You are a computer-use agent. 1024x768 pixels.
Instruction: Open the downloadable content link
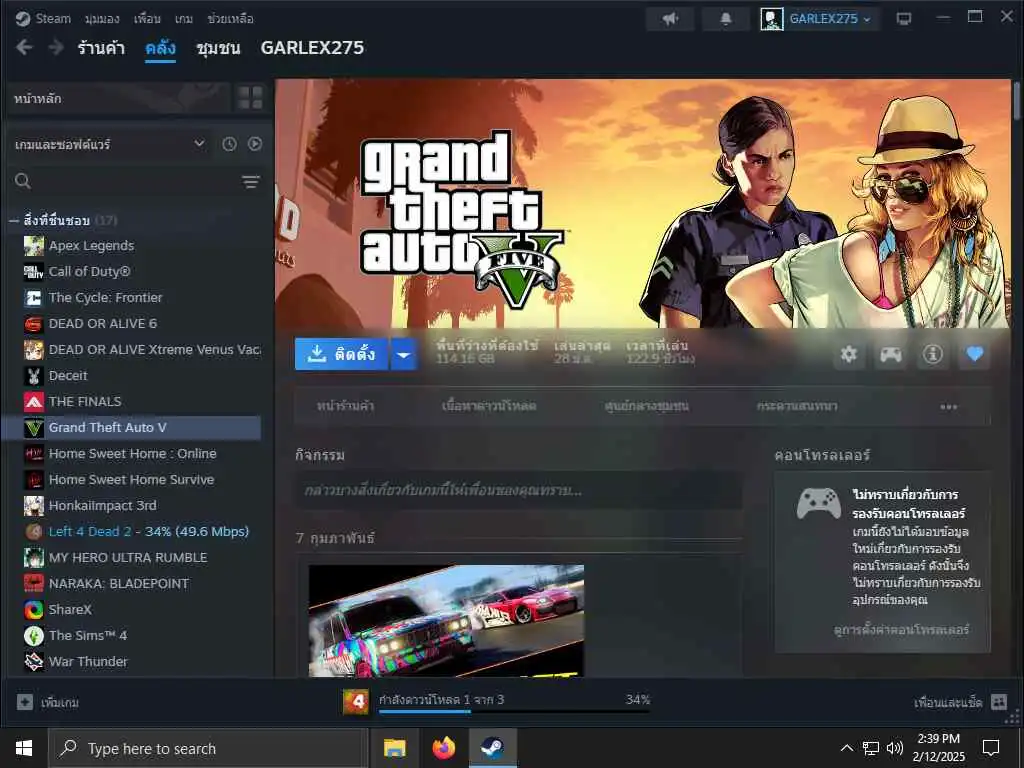(x=489, y=406)
